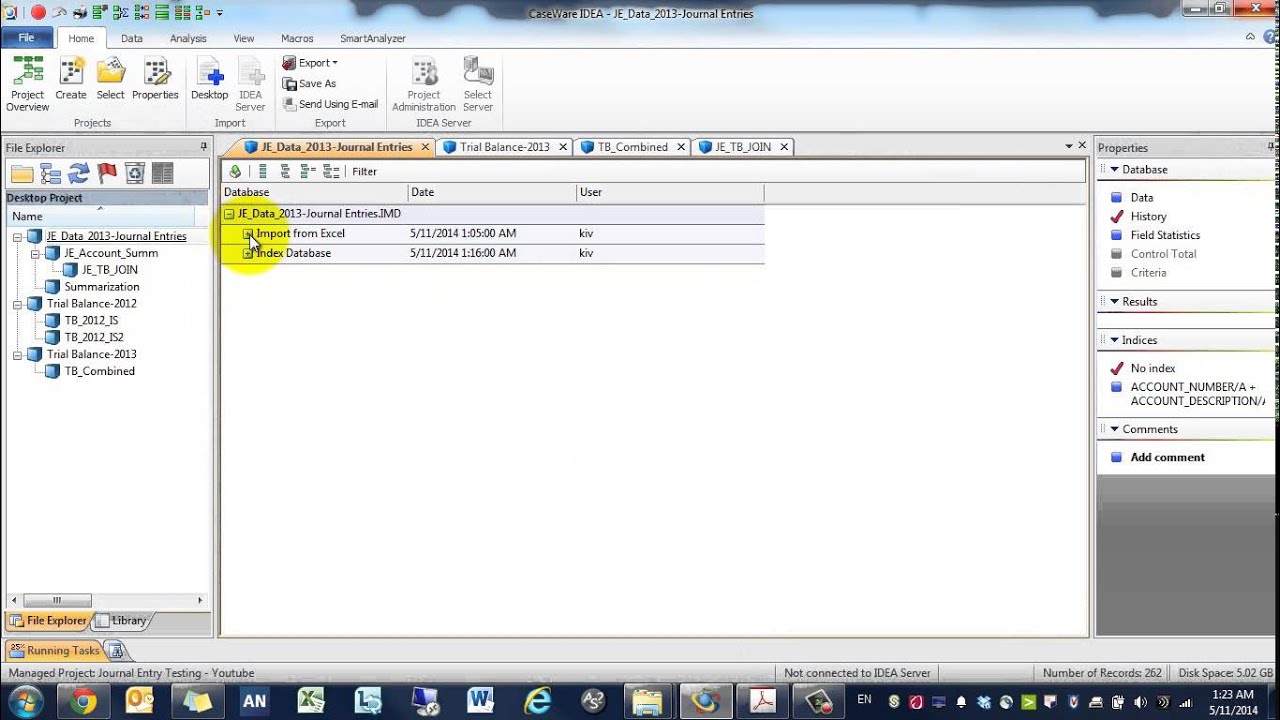Switch to the Trial Balance-2013 document tab

coord(505,147)
